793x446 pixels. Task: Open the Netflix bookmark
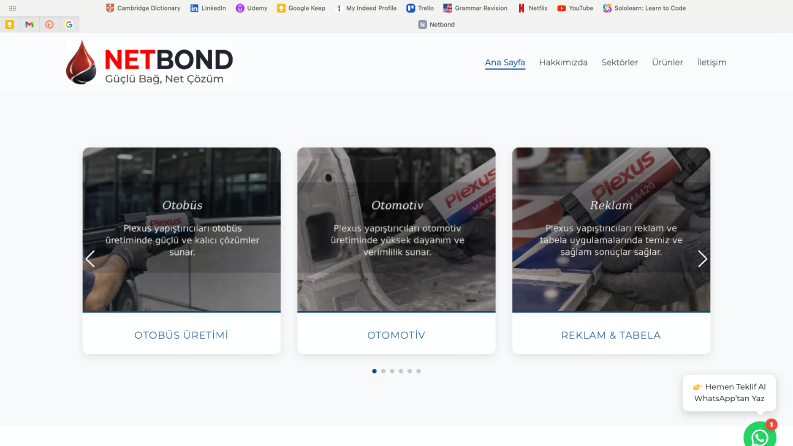click(x=532, y=8)
